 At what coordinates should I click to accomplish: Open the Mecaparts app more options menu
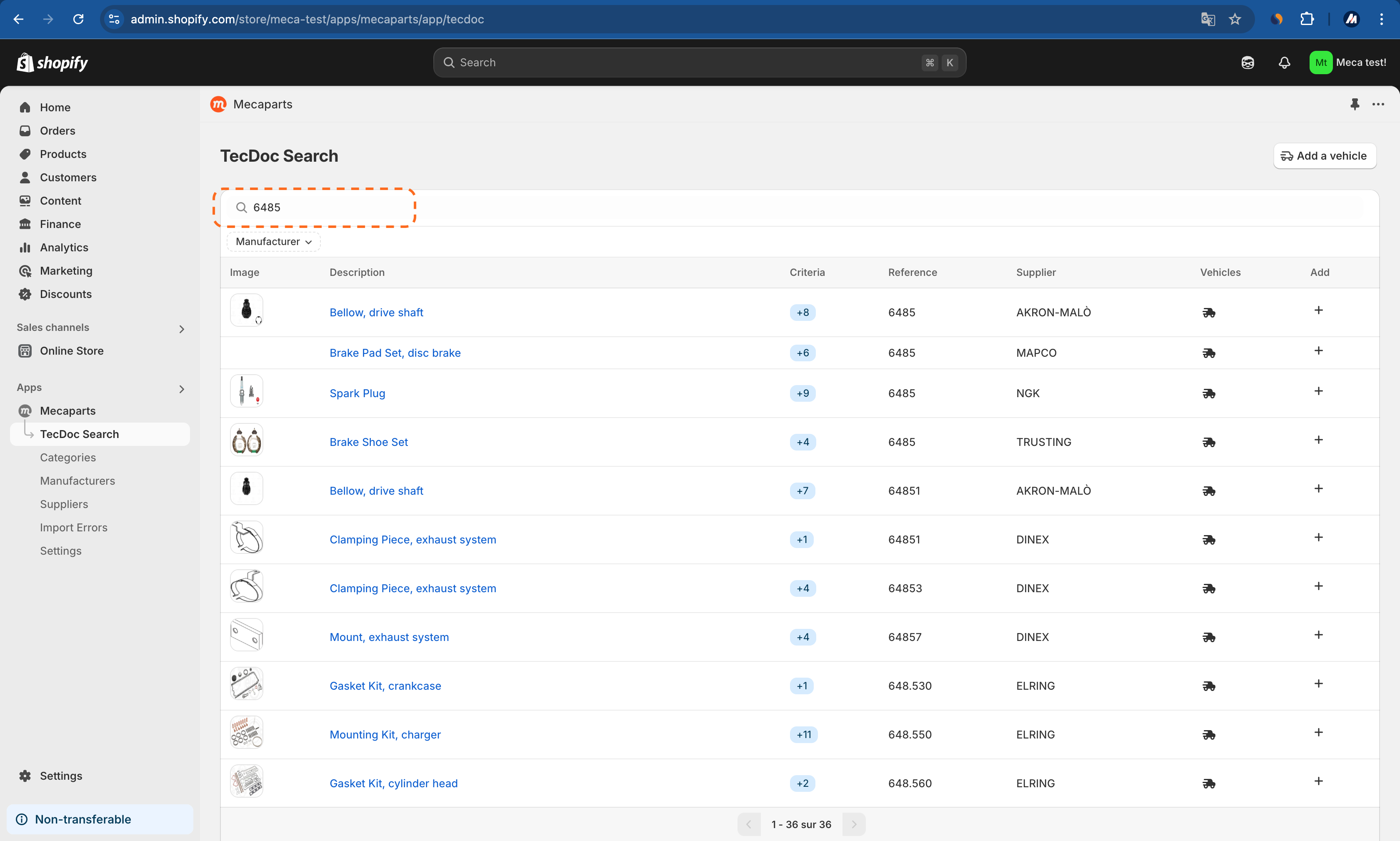1378,104
